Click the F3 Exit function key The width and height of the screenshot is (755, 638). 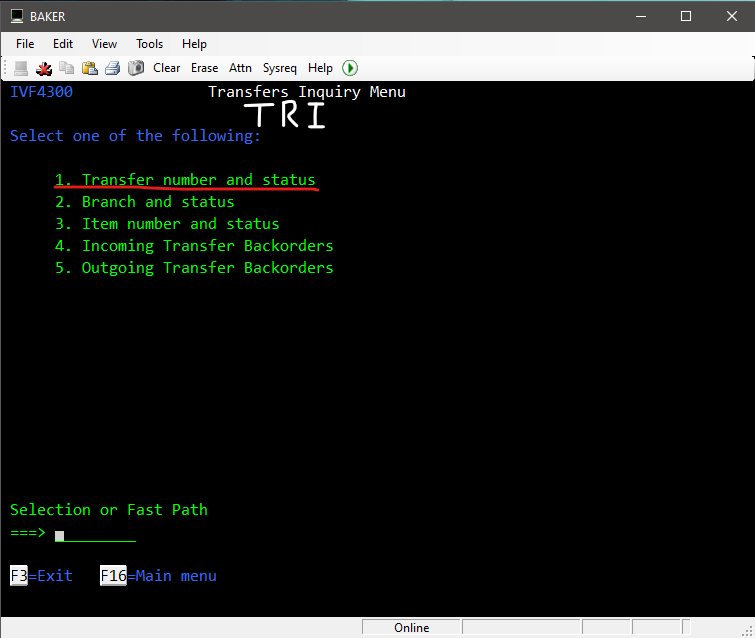coord(41,576)
